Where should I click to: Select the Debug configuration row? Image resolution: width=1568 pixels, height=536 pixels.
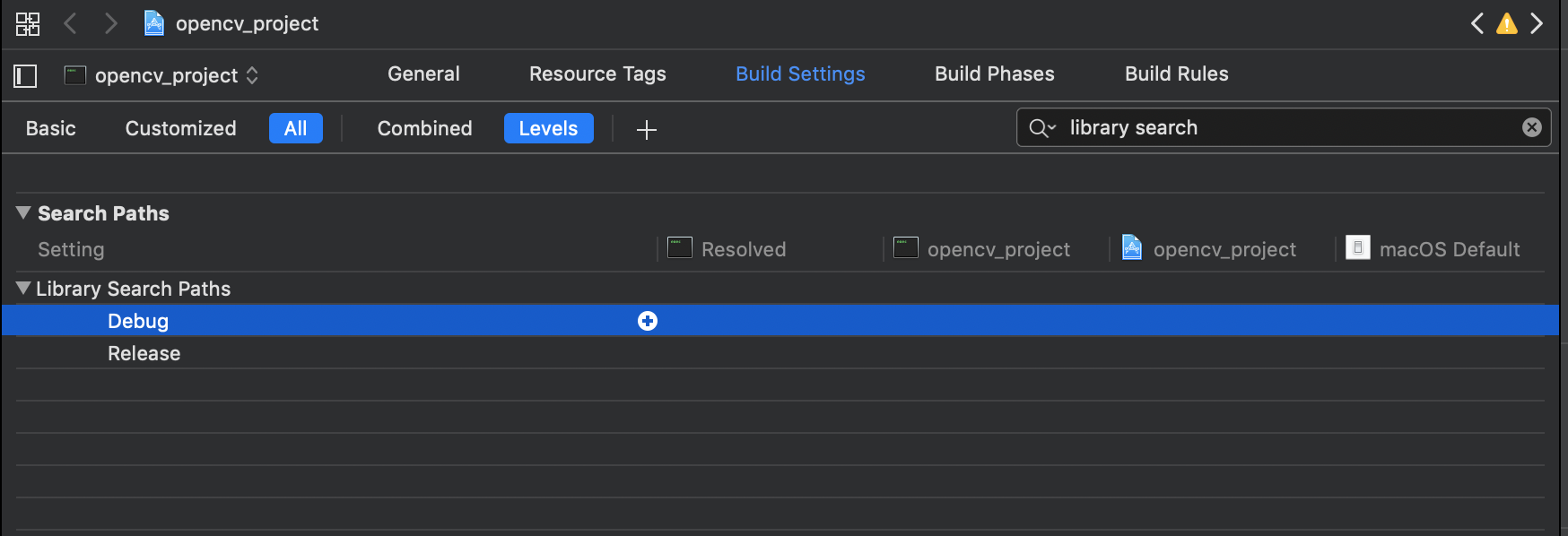(x=780, y=321)
